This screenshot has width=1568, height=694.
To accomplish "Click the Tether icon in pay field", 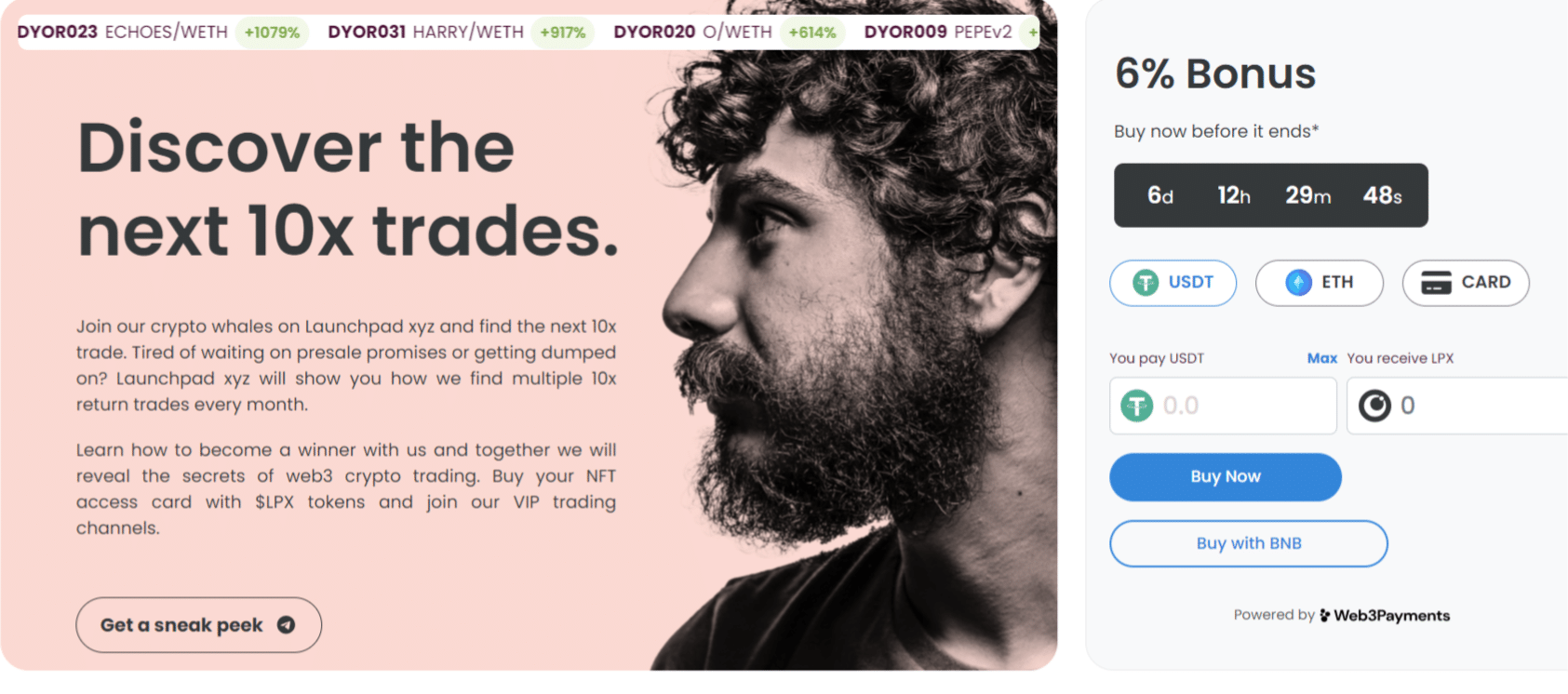I will tap(1136, 406).
